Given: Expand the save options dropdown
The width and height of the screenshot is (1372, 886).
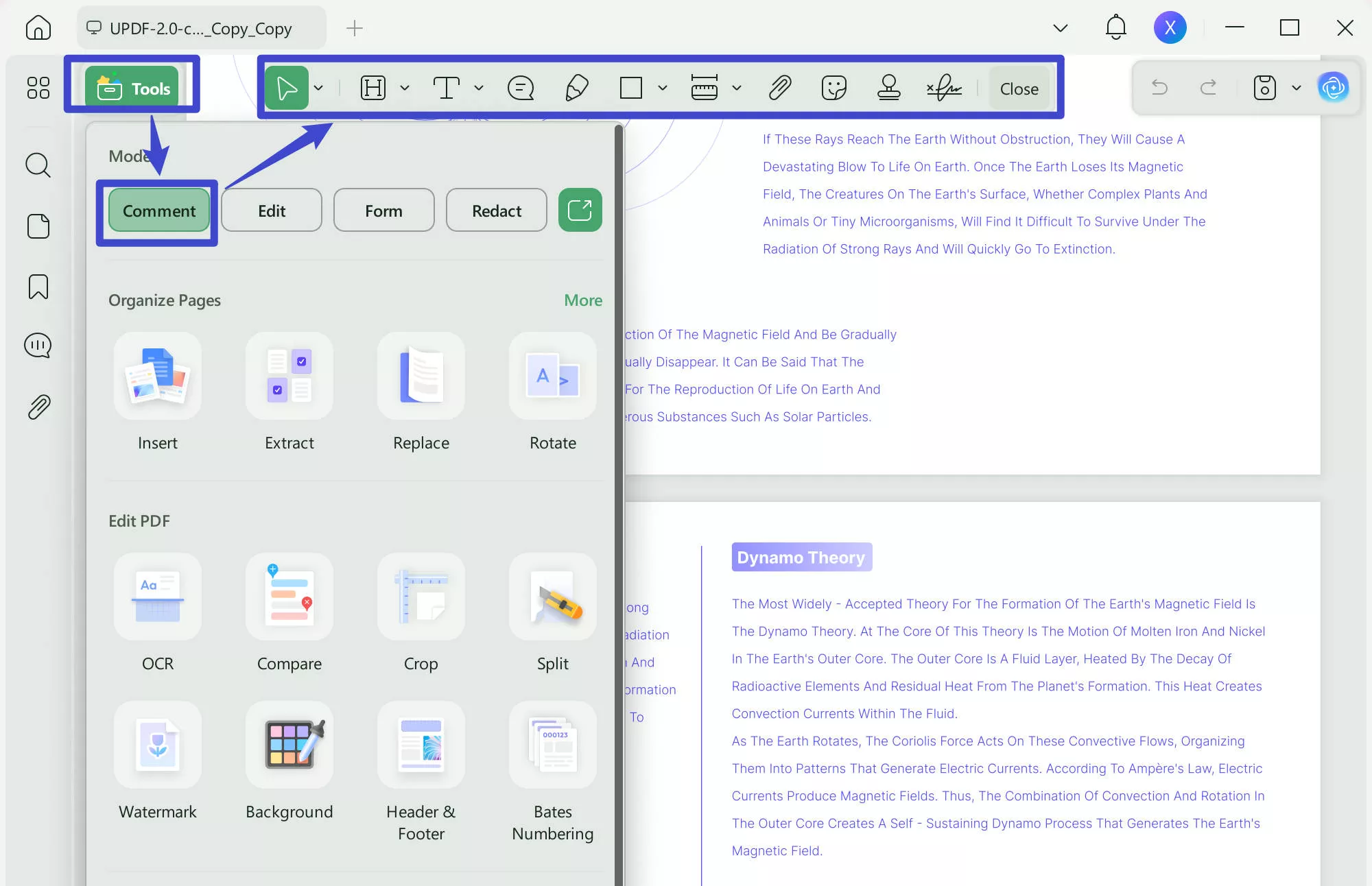Looking at the screenshot, I should 1296,88.
